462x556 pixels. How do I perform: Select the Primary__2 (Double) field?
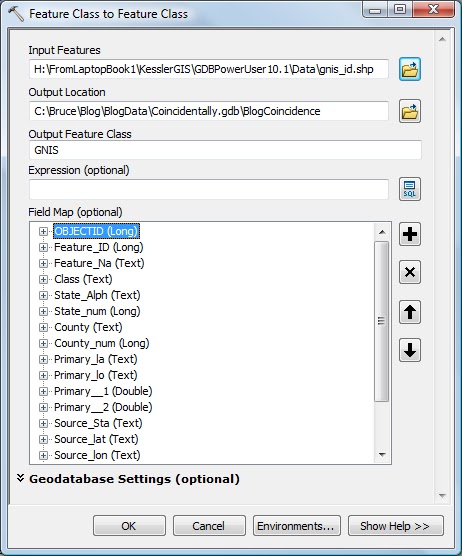click(103, 407)
